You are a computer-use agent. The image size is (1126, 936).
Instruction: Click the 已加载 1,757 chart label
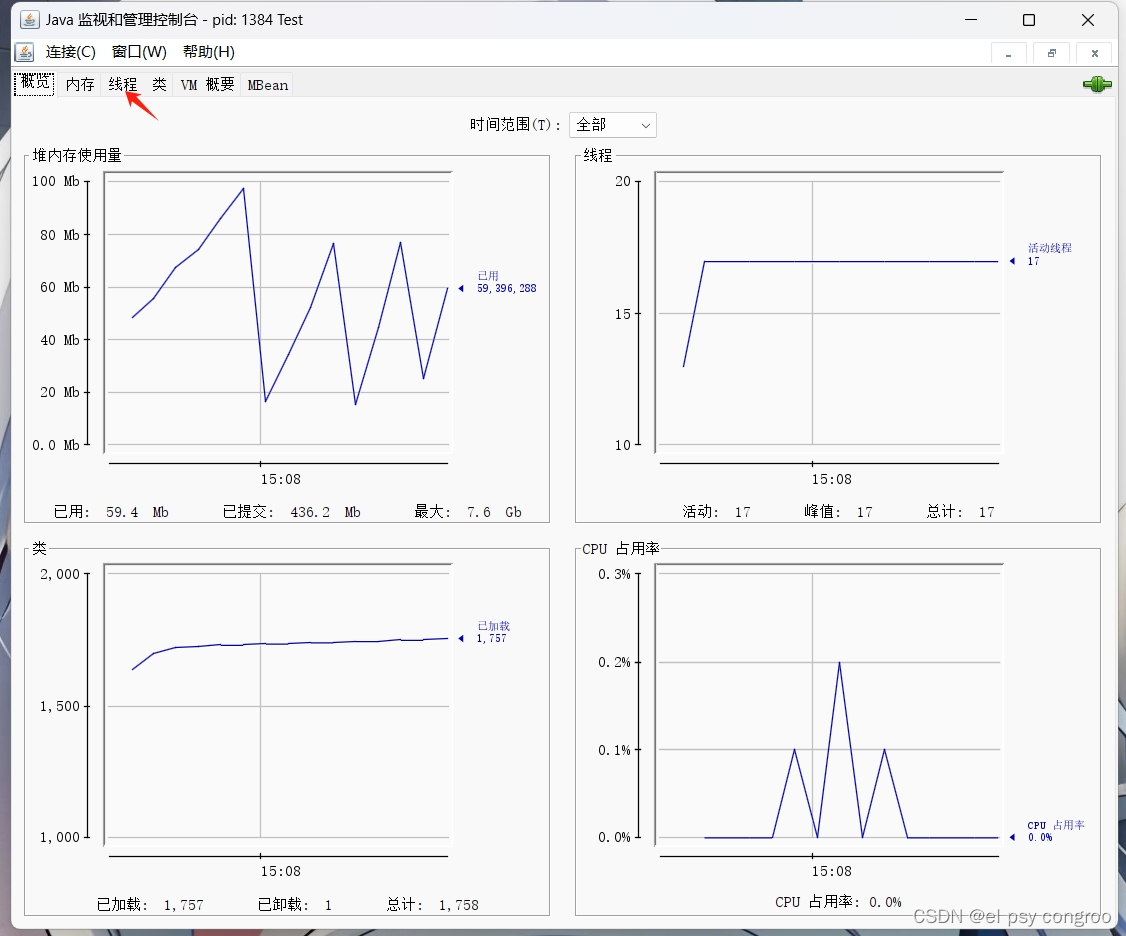pos(493,632)
